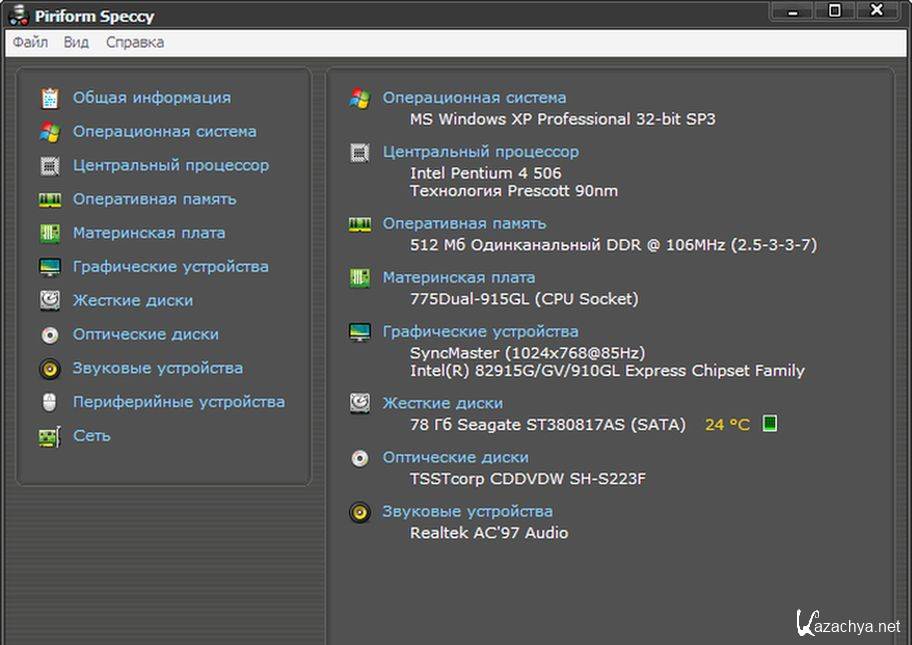Viewport: 912px width, 645px height.
Task: Select Оптические диски in the sidebar
Action: [x=145, y=334]
